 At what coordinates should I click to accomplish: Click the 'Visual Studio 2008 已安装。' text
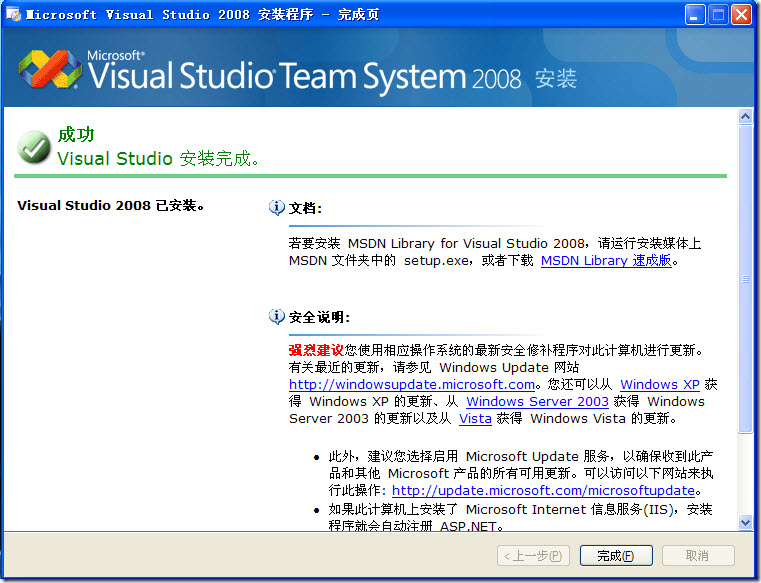(111, 205)
